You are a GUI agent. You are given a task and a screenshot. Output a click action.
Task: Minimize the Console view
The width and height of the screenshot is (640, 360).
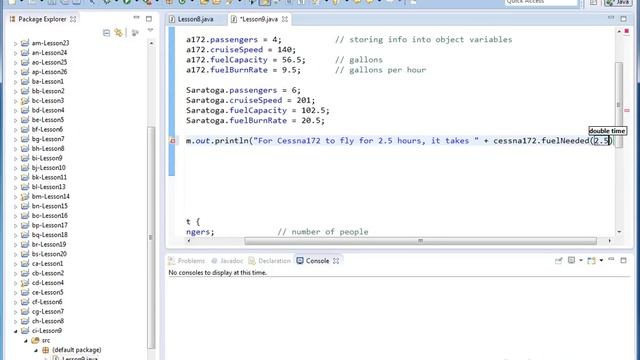(611, 260)
